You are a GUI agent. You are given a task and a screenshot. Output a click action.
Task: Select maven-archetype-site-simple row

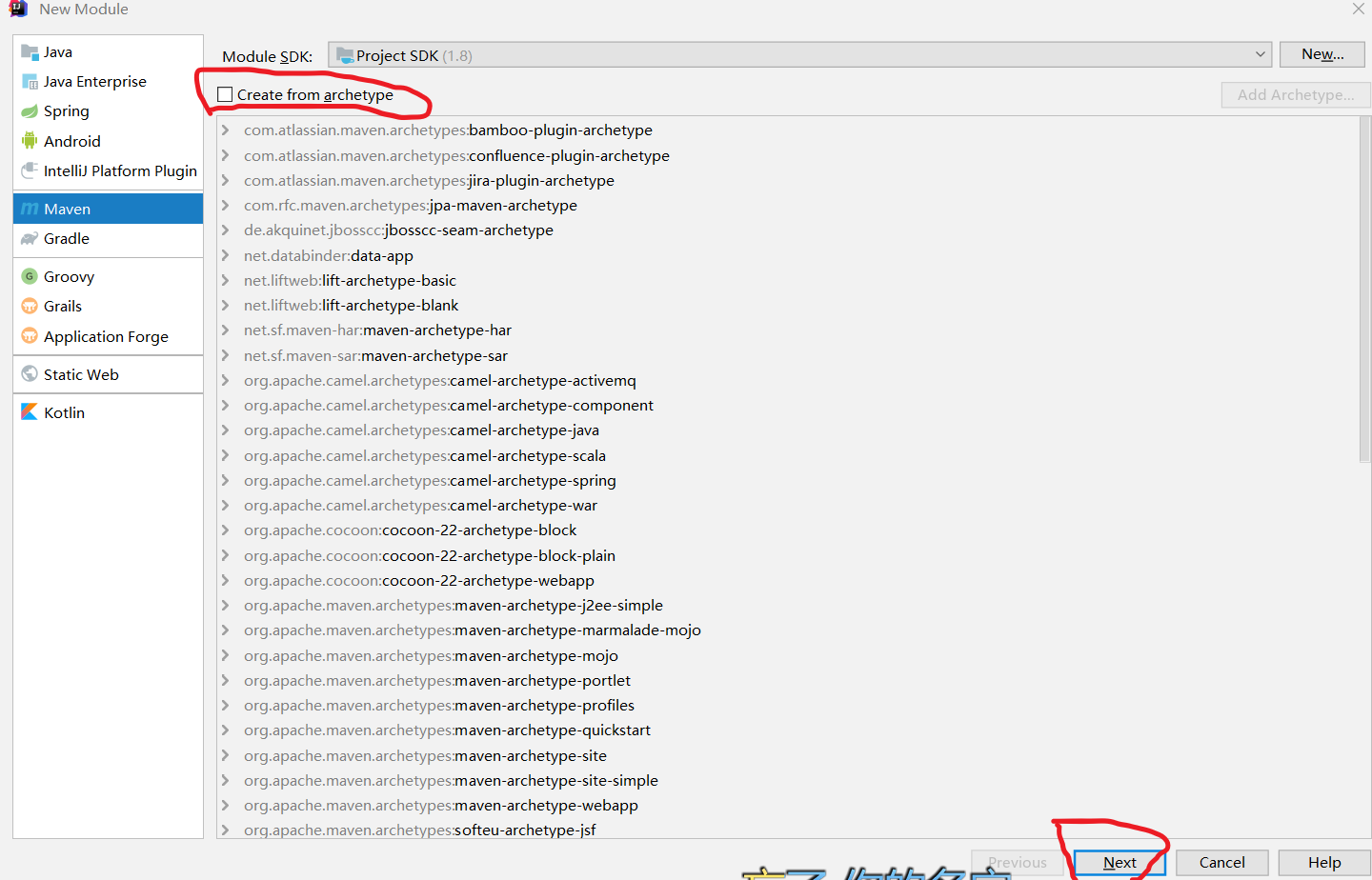click(x=787, y=780)
